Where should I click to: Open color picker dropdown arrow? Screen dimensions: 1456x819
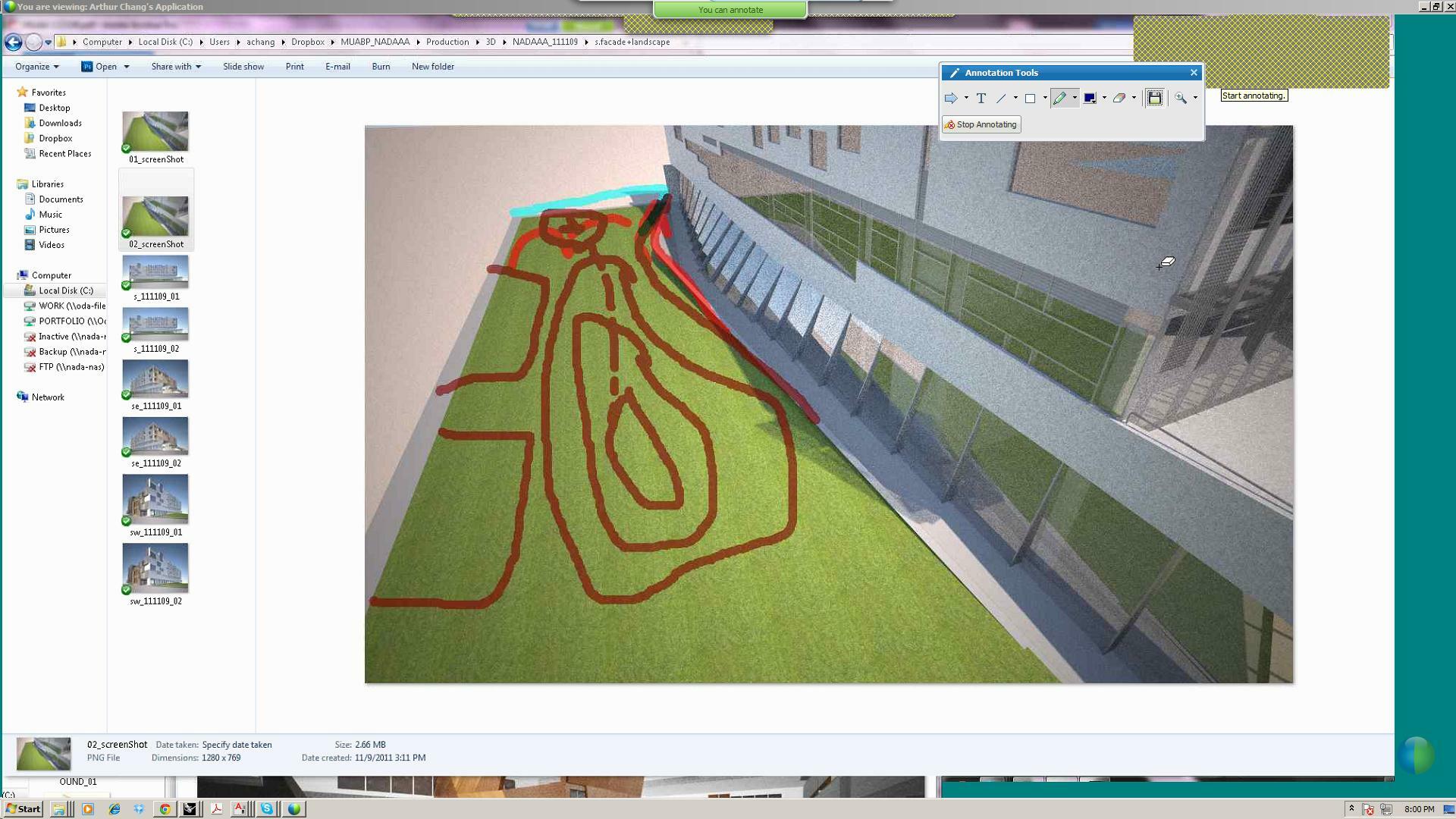click(x=1104, y=98)
